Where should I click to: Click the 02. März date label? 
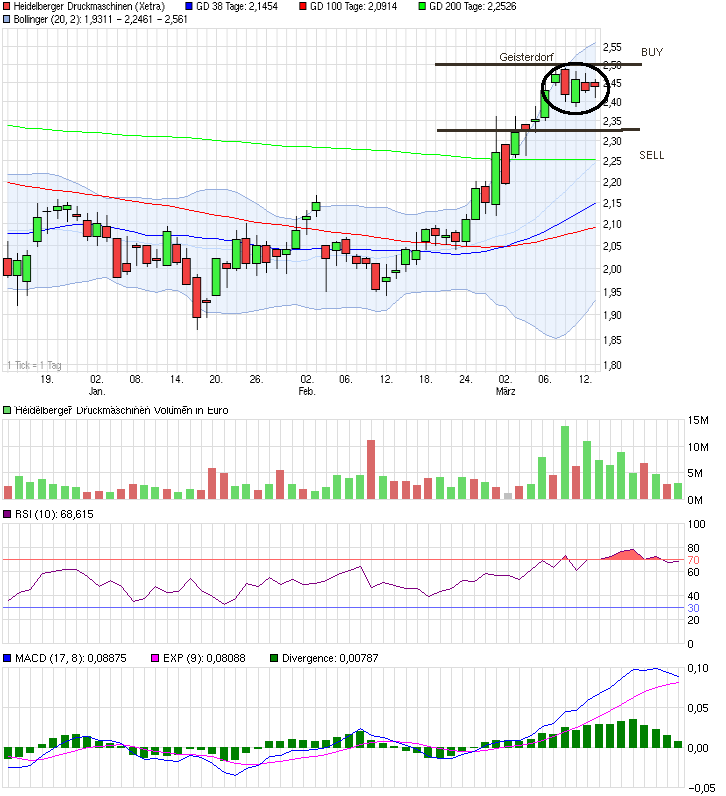tap(505, 385)
